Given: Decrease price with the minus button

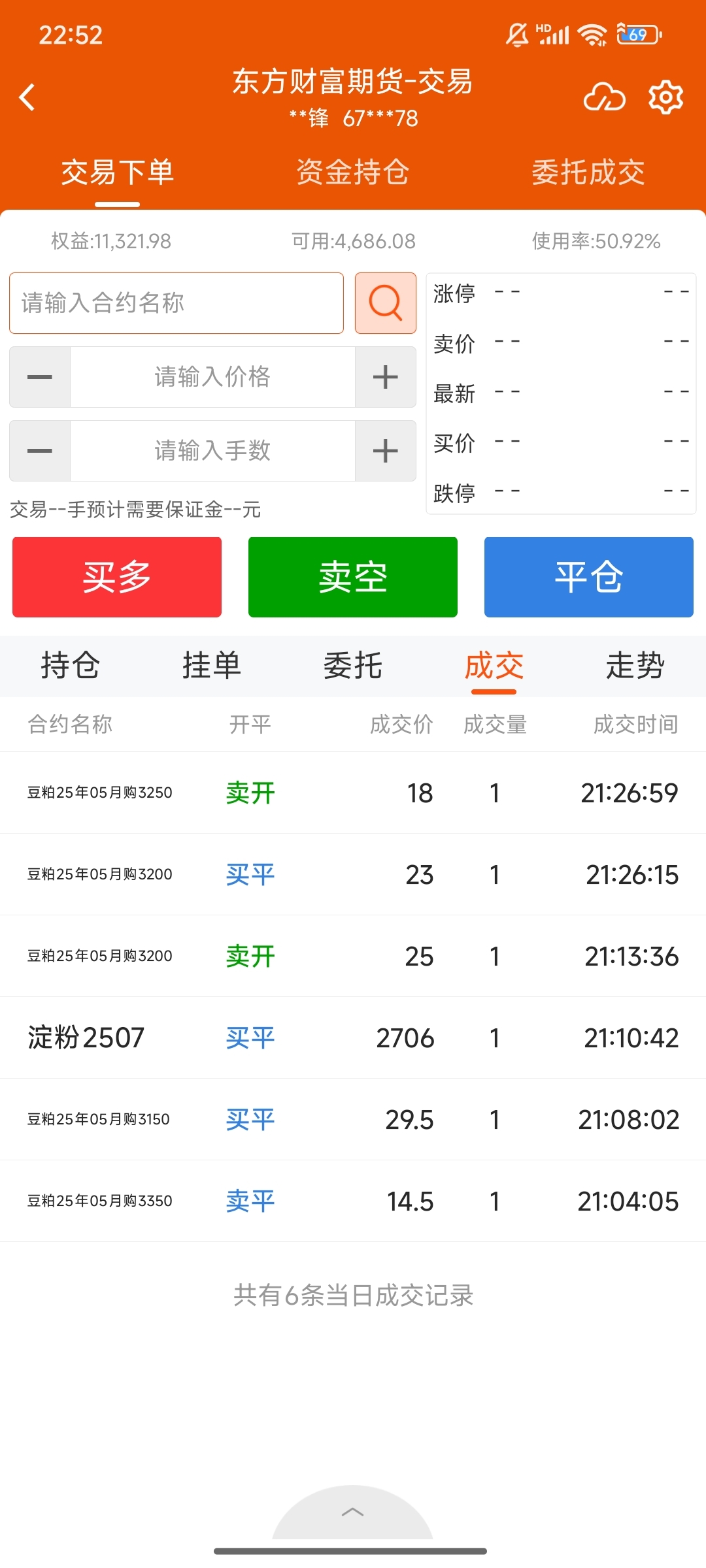Looking at the screenshot, I should 40,377.
